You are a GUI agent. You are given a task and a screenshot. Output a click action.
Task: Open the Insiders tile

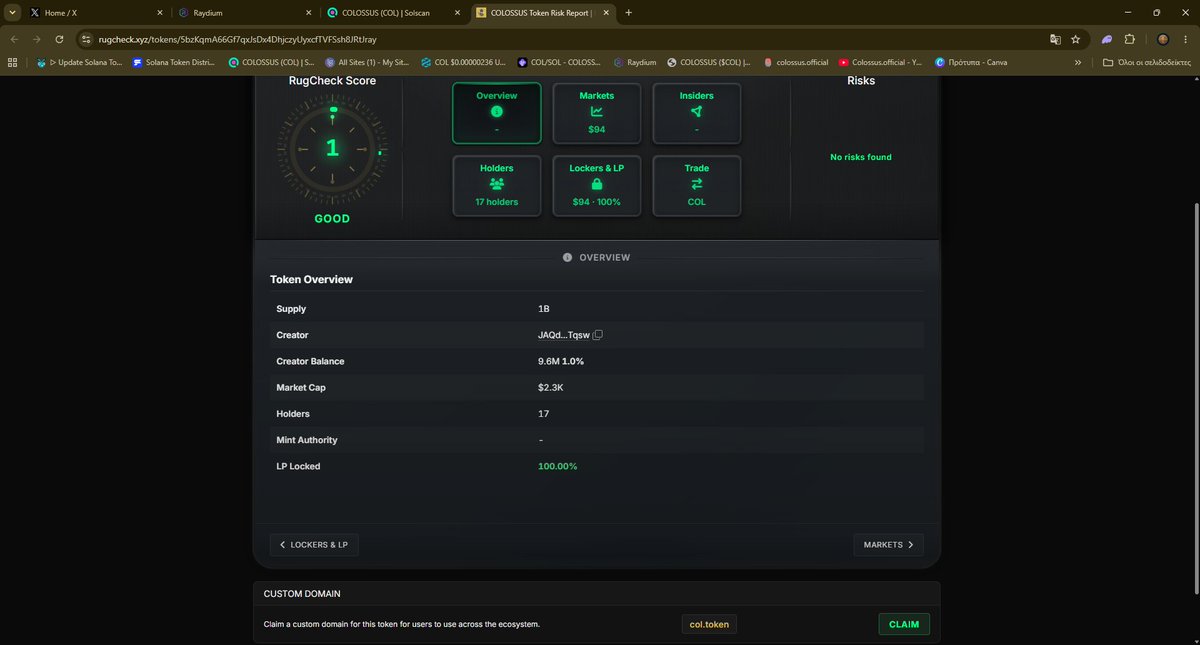pos(696,112)
